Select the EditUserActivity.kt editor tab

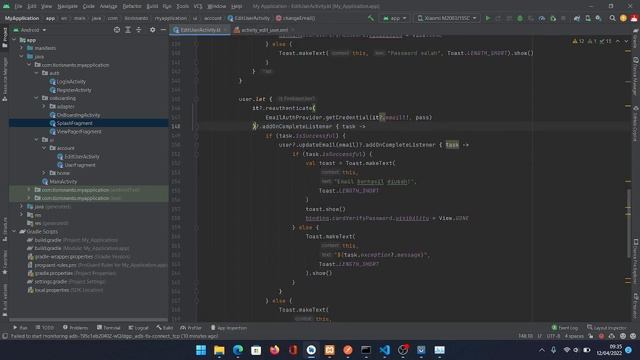(199, 30)
